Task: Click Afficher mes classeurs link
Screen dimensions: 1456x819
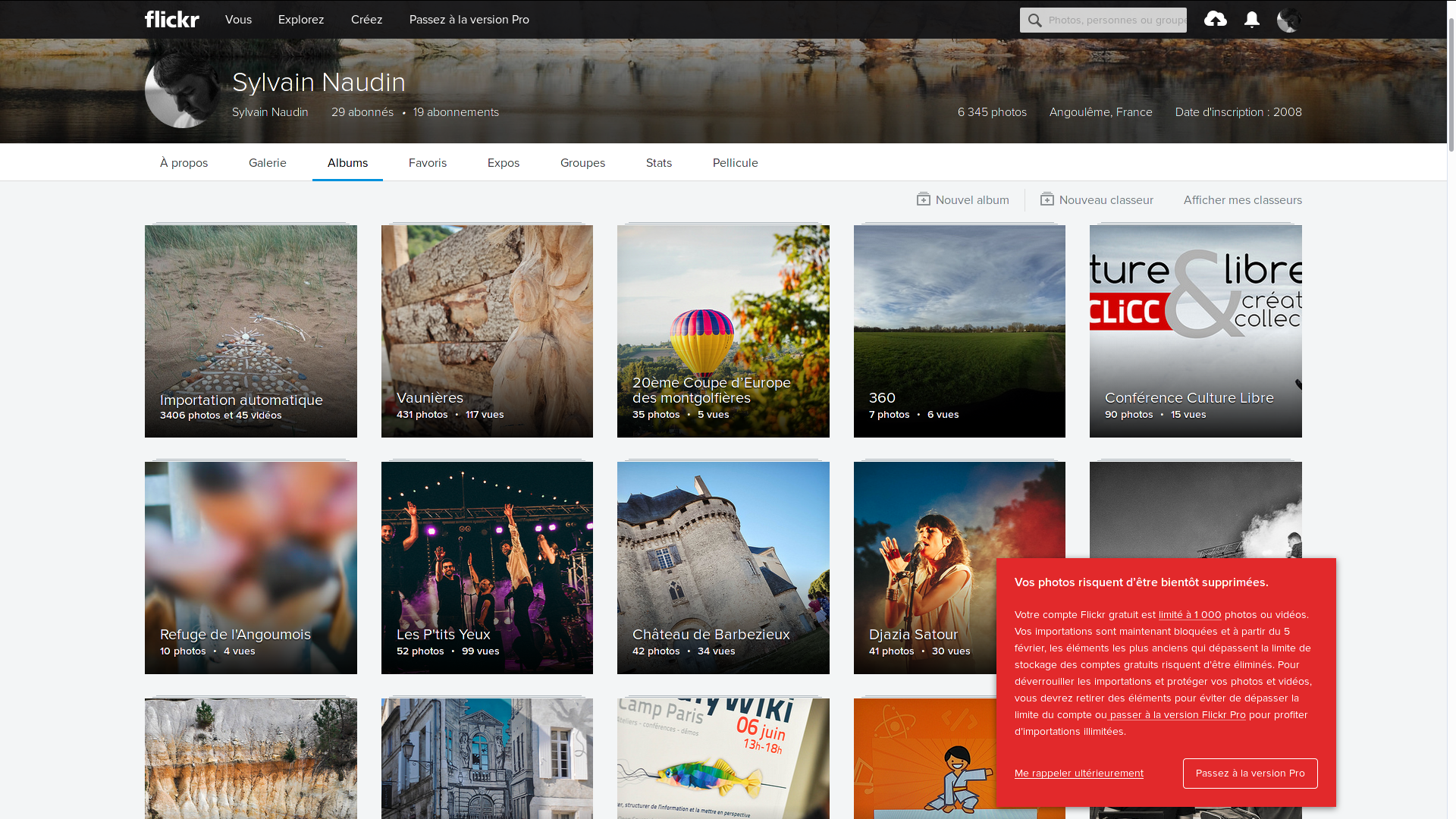Action: [x=1242, y=200]
